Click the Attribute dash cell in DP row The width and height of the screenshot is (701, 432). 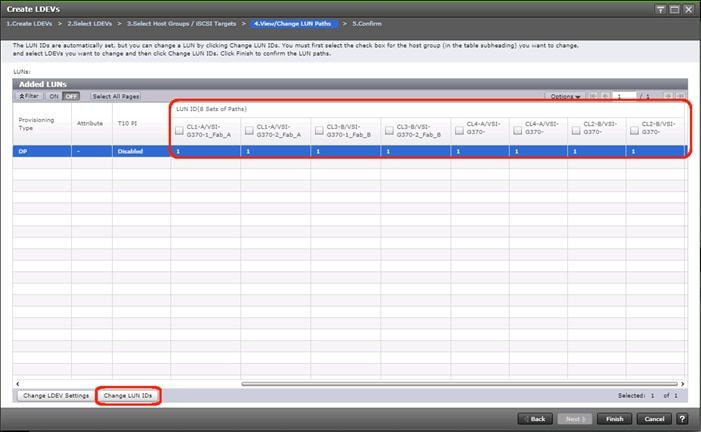coord(92,151)
